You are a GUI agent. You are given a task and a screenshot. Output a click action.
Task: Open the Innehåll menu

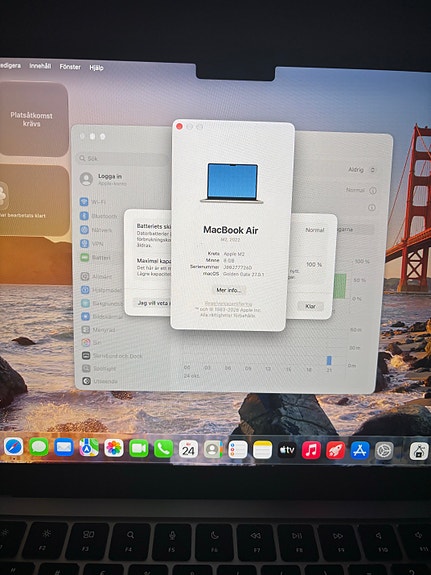point(40,66)
